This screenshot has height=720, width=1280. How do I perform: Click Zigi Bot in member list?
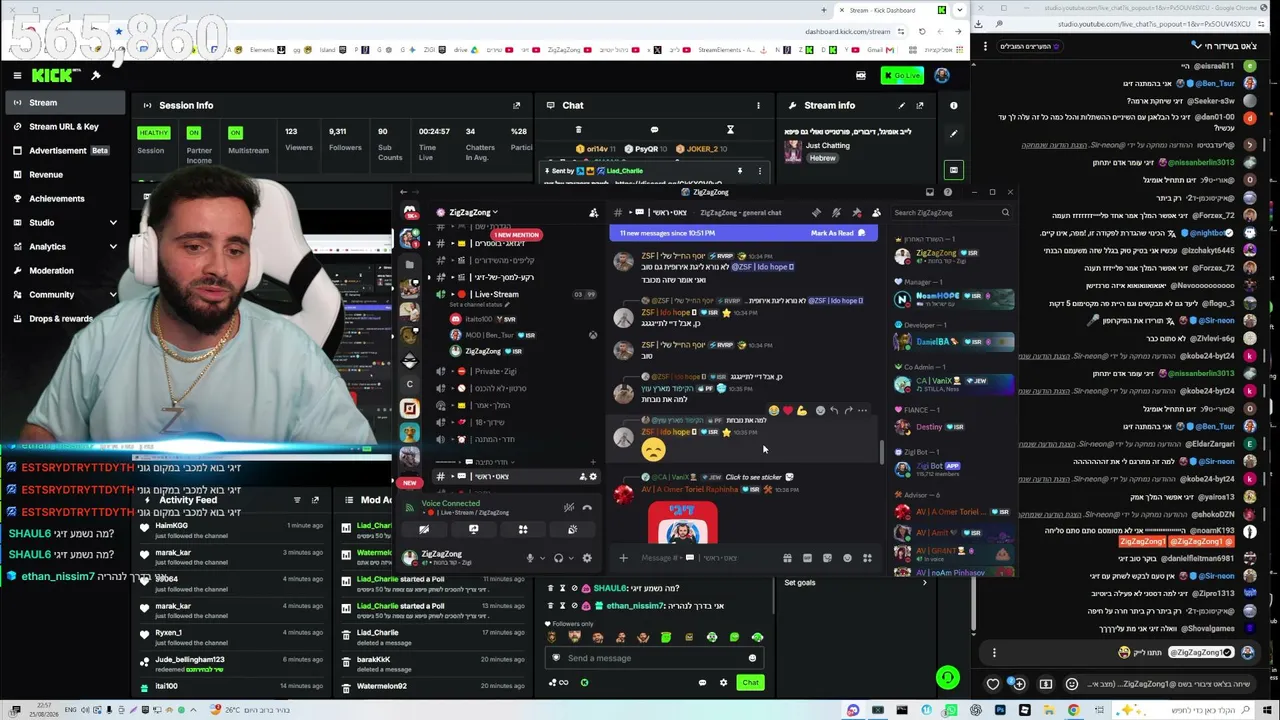[x=953, y=467]
